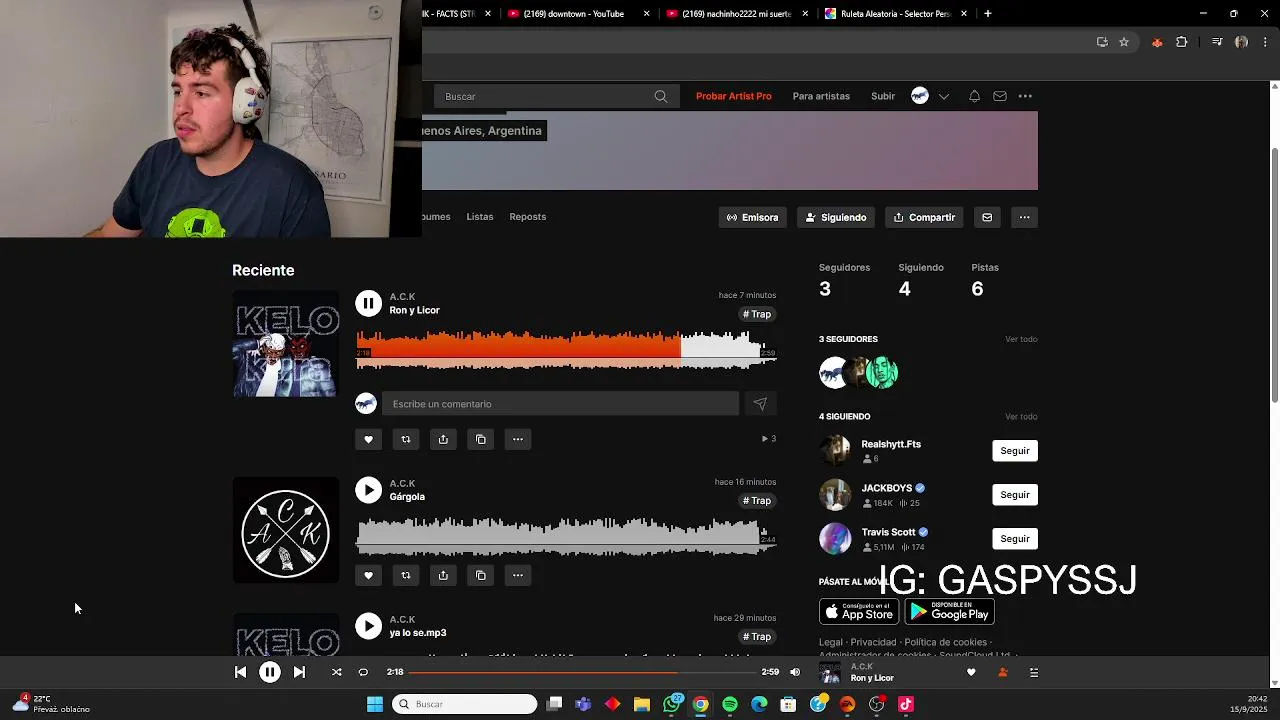
Task: Open Para artistas menu
Action: coord(821,96)
